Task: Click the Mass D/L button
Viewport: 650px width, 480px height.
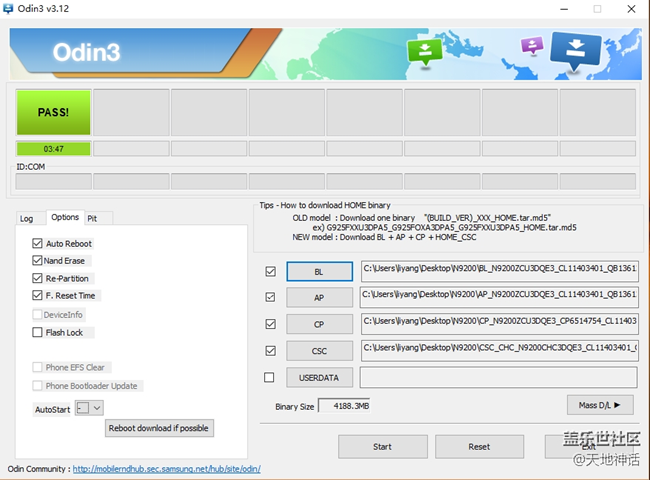Action: [600, 405]
